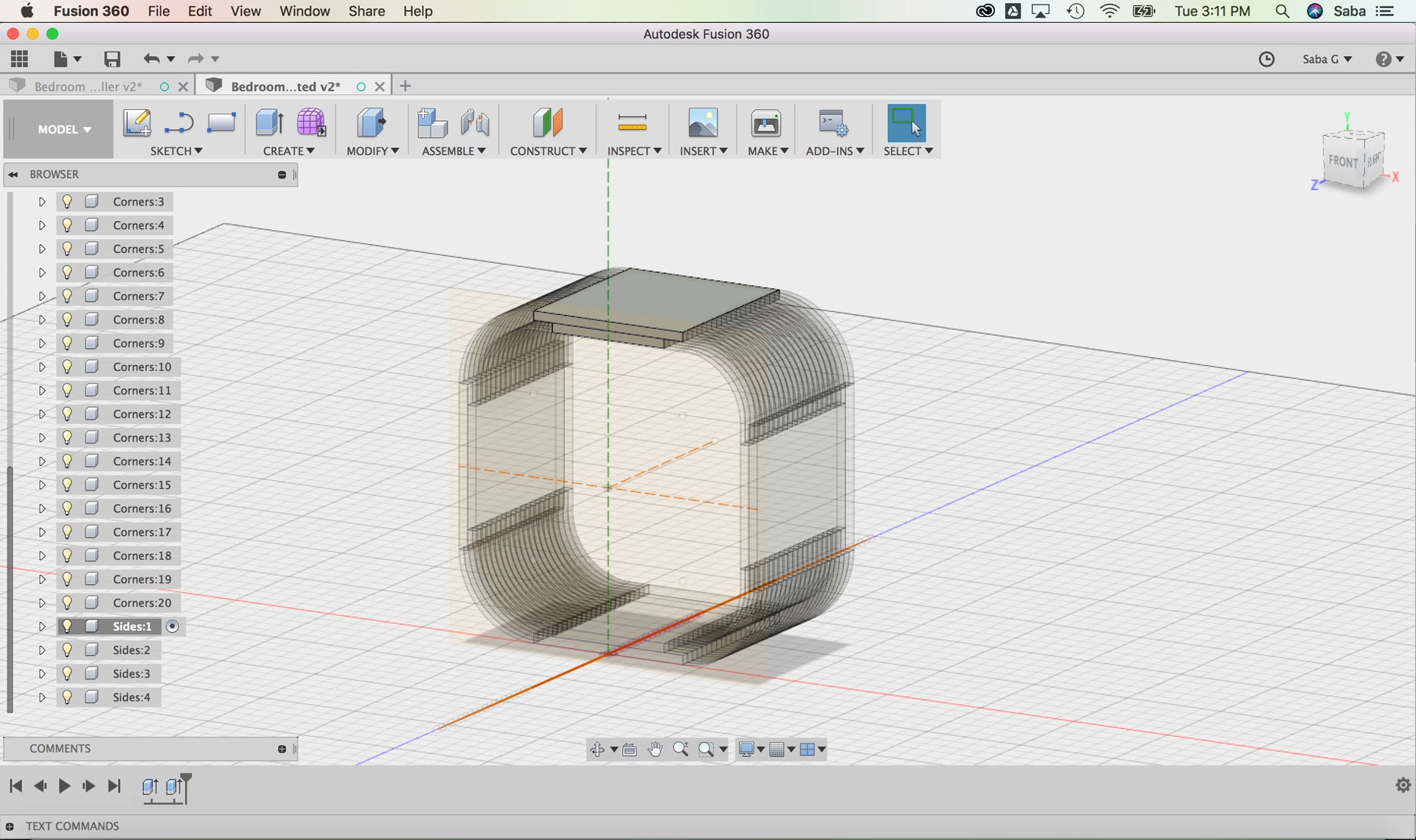This screenshot has height=840, width=1416.
Task: Click the Save icon in top toolbar
Action: 112,59
